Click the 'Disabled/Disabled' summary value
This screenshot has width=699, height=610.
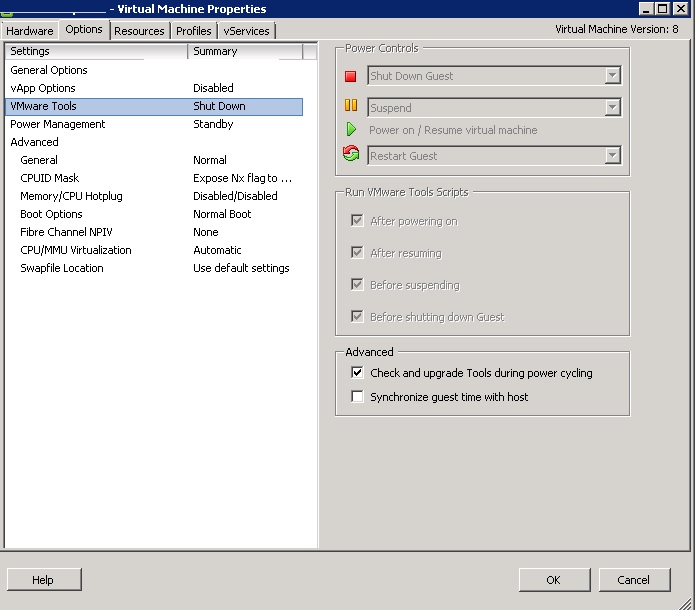point(235,196)
